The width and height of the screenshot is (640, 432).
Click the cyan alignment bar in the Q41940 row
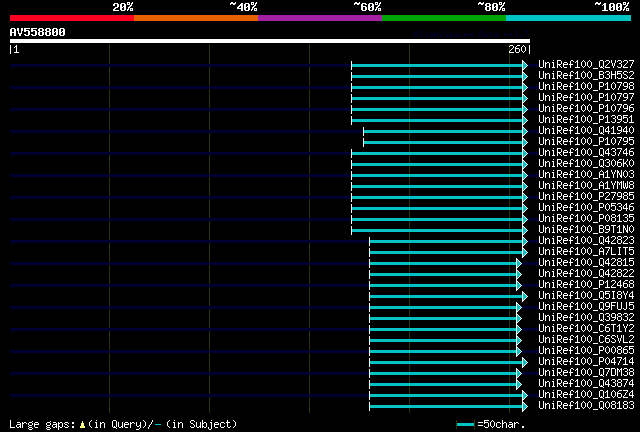(443, 131)
